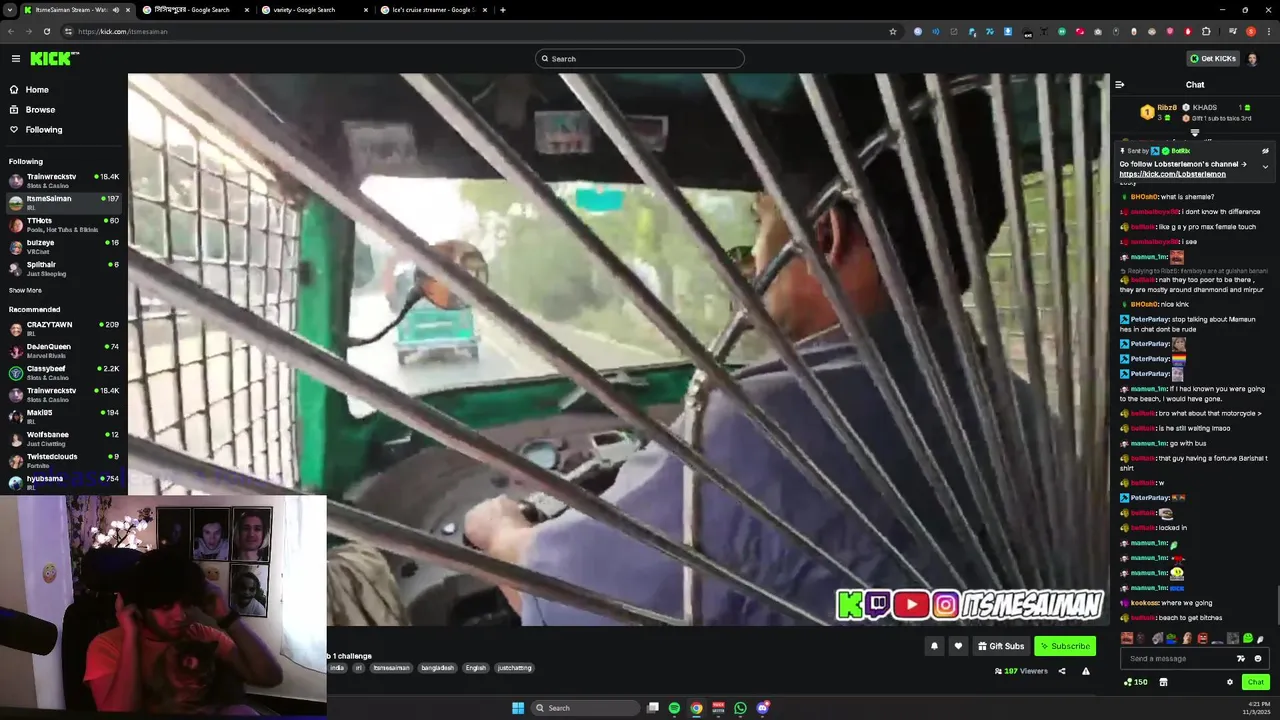Select the justchatting stream tag
This screenshot has height=720, width=1280.
[514, 668]
